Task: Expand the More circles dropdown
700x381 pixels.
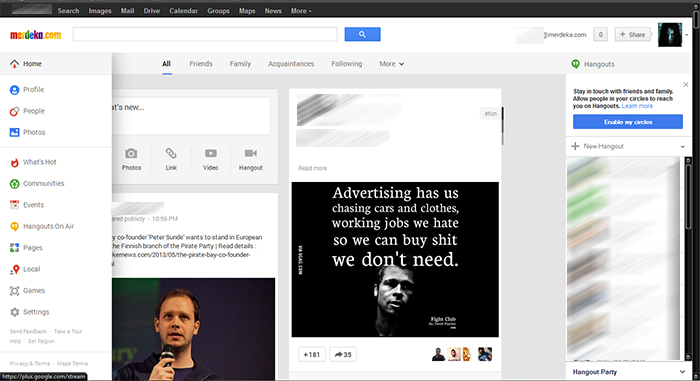Action: click(x=392, y=64)
